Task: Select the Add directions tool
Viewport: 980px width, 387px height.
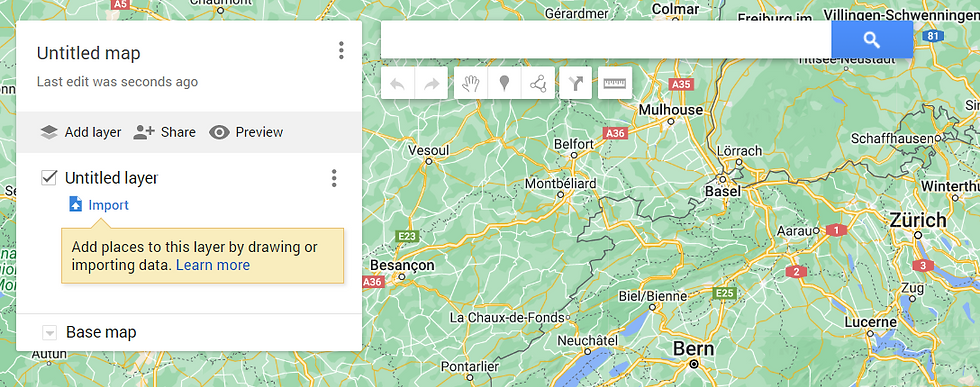Action: [x=576, y=83]
